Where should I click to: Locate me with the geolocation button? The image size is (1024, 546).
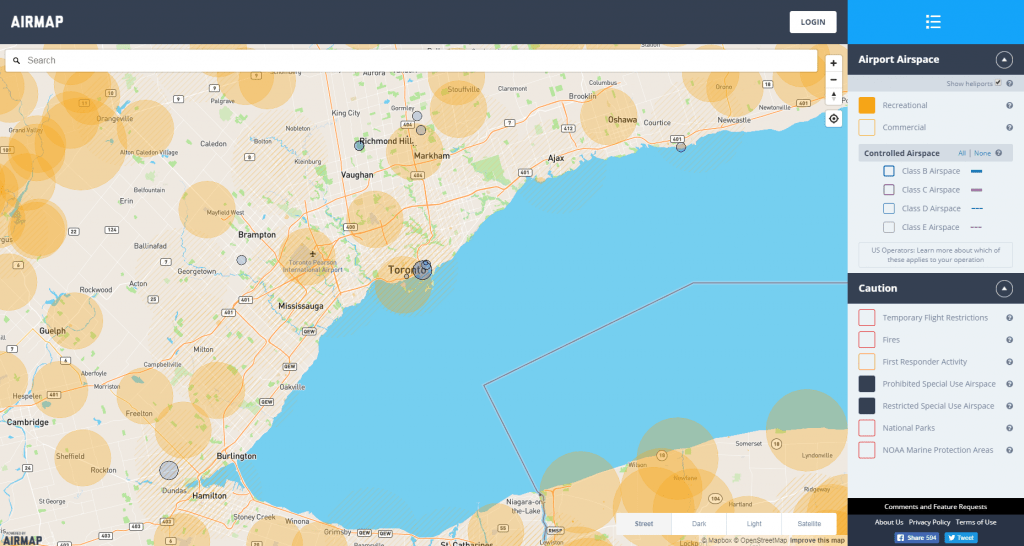(833, 119)
